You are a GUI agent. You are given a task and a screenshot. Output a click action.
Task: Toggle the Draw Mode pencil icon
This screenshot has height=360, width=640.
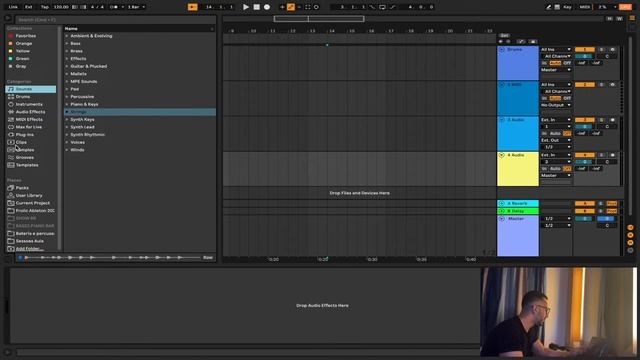point(549,7)
